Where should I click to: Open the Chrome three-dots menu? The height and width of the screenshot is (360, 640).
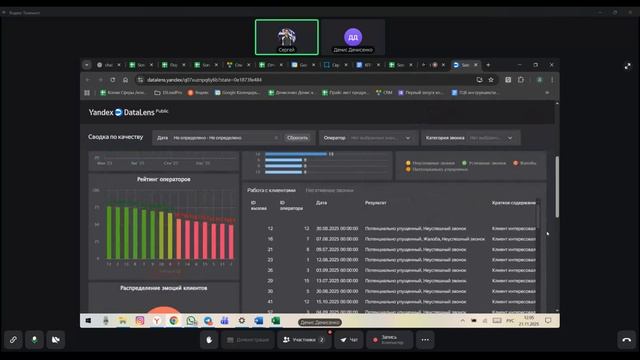[552, 80]
